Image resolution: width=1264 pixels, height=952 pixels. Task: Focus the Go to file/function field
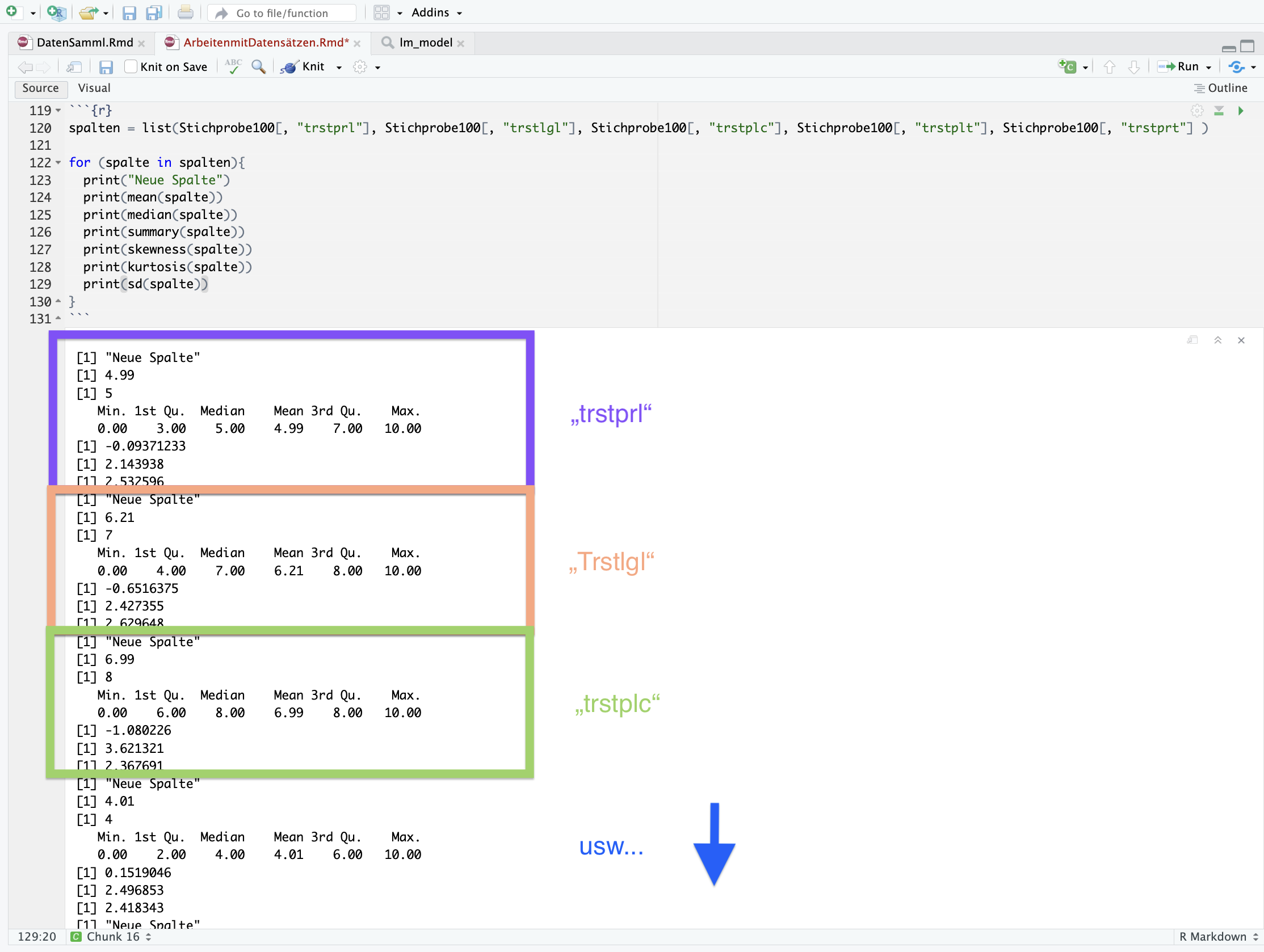coord(282,12)
